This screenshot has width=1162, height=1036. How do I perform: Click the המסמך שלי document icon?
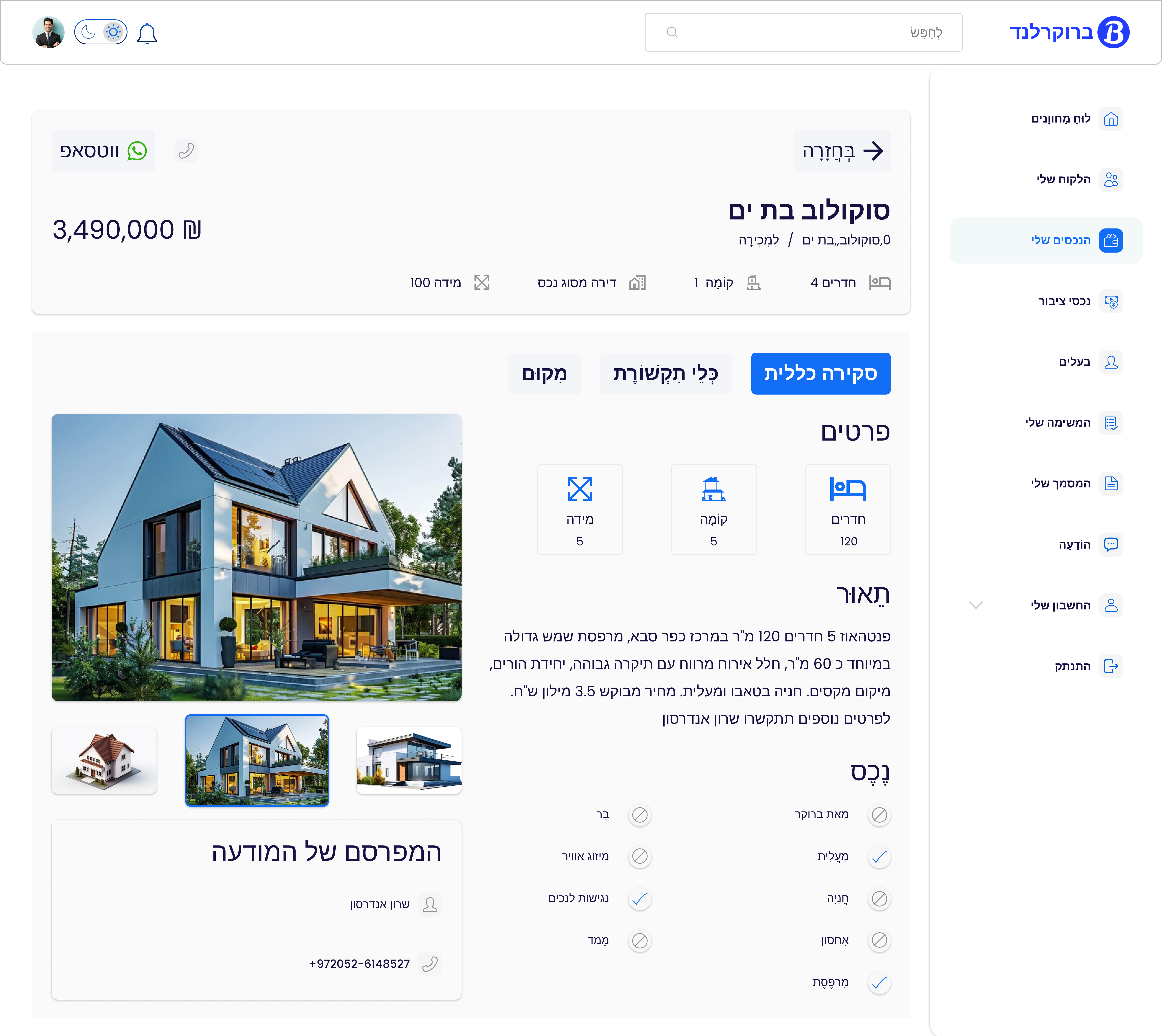pos(1111,483)
